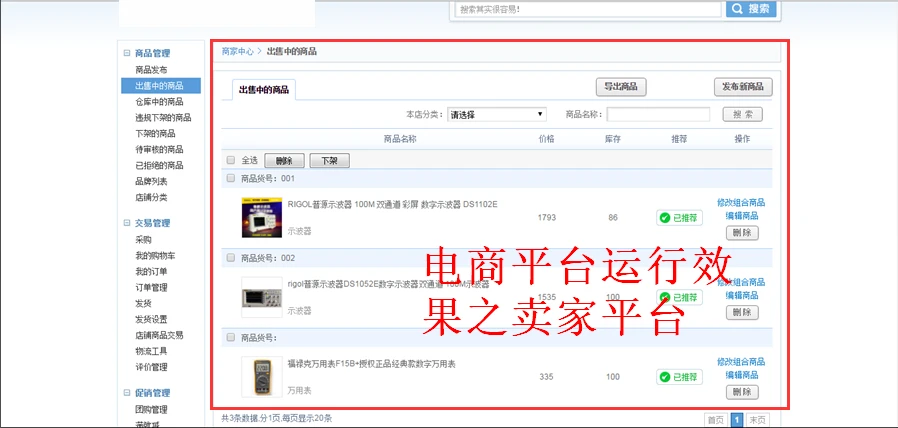Open 发货设置 in the sidebar
This screenshot has width=898, height=428.
[151, 319]
